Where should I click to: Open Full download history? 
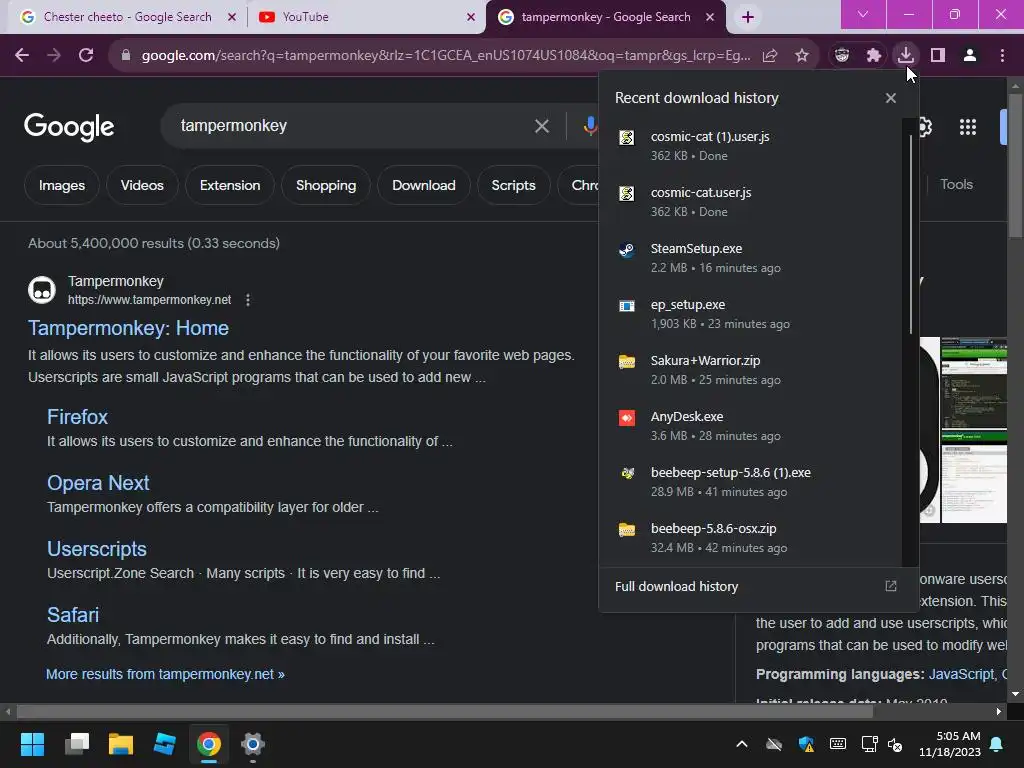(758, 586)
